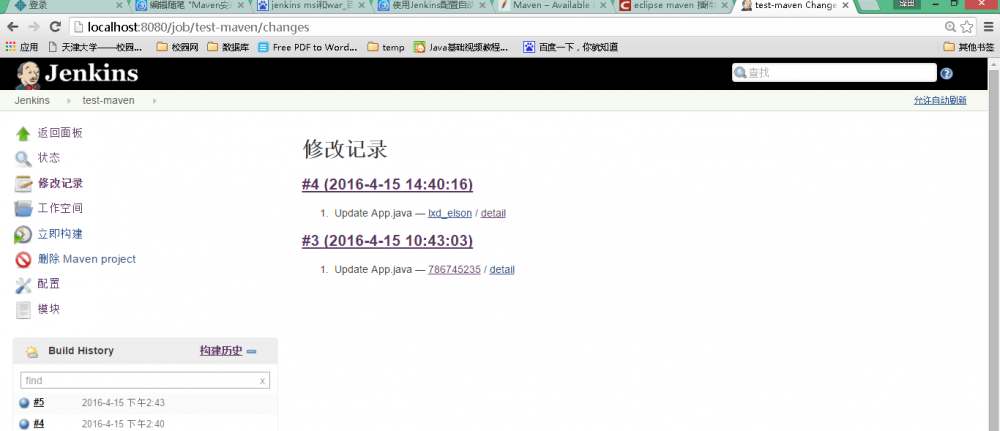The width and height of the screenshot is (1000, 431).
Task: Clear the find box with the x icon
Action: [x=262, y=381]
